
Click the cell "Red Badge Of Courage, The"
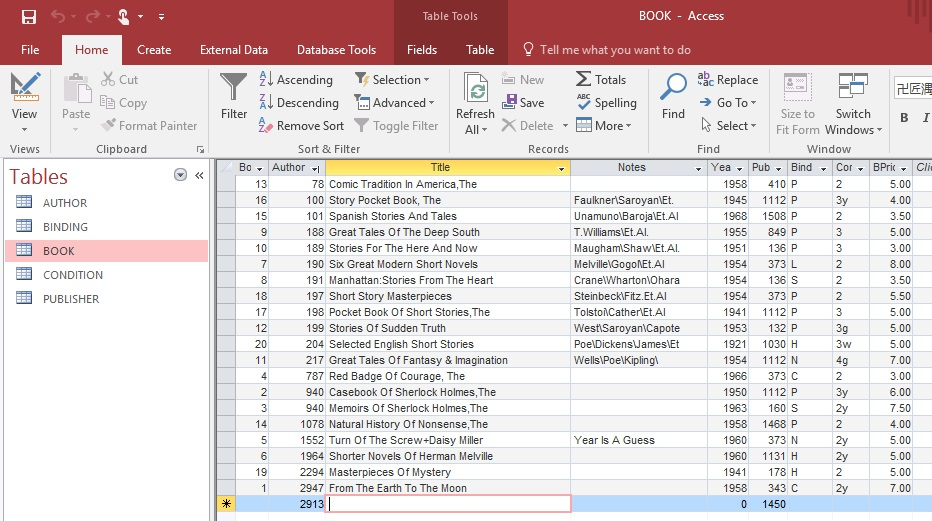448,376
